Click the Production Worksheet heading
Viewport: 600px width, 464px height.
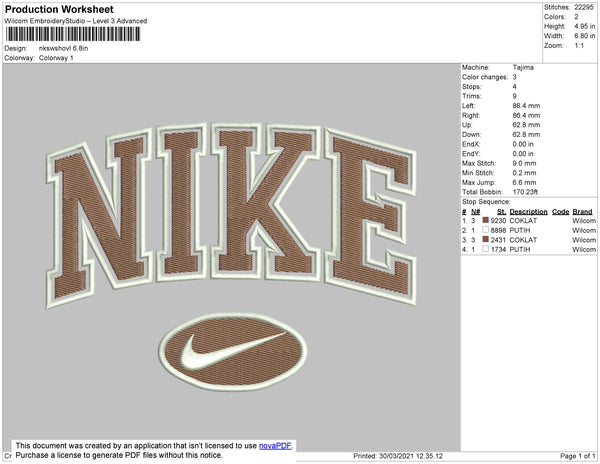click(59, 10)
